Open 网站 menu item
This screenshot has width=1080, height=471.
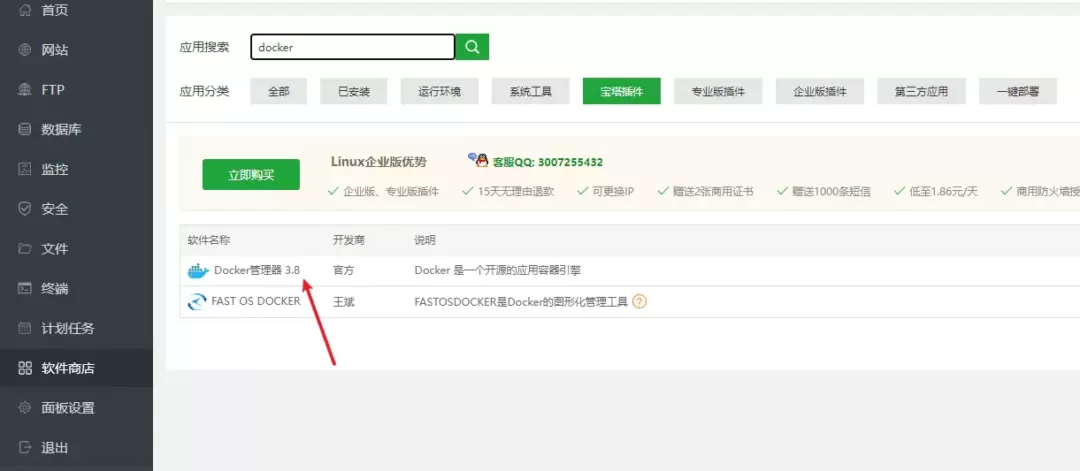tap(54, 50)
